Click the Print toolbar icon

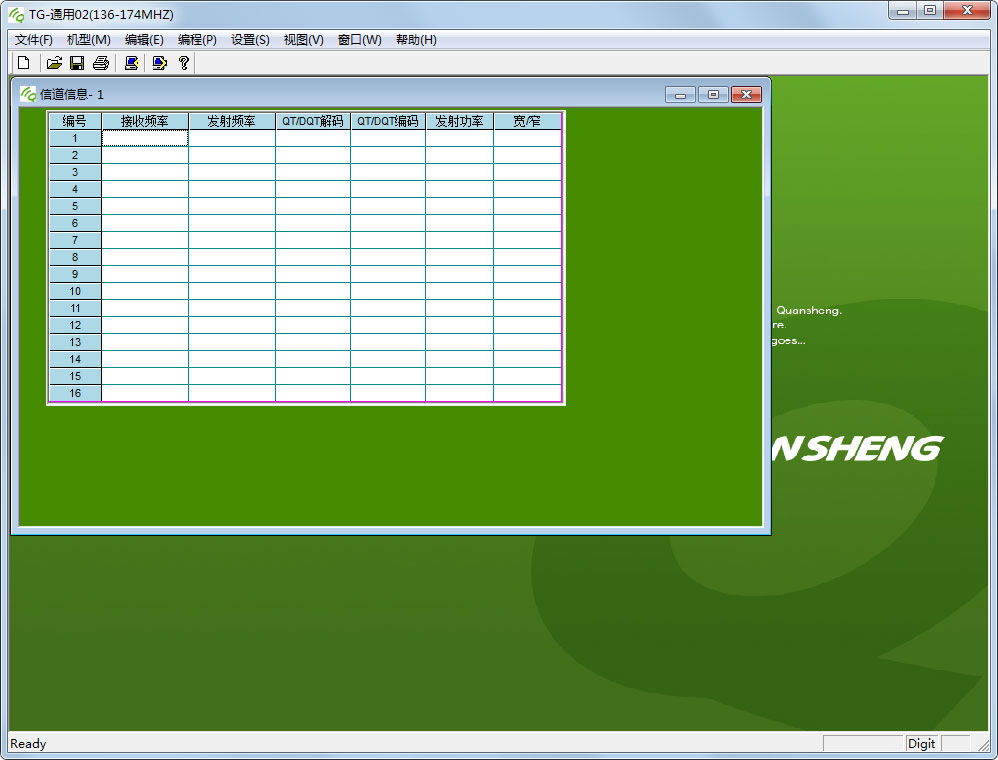100,63
